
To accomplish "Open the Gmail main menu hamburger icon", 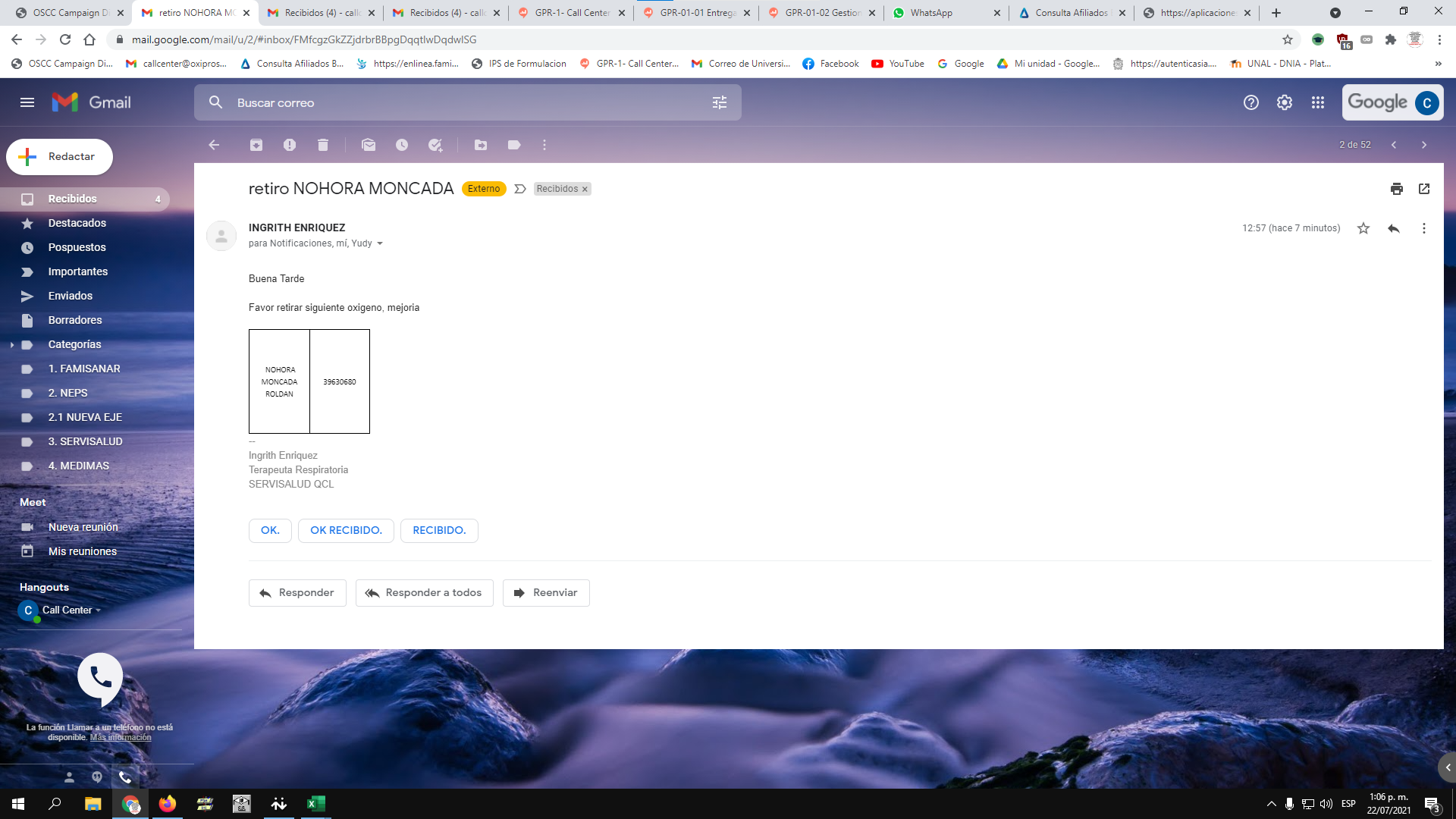I will point(27,102).
